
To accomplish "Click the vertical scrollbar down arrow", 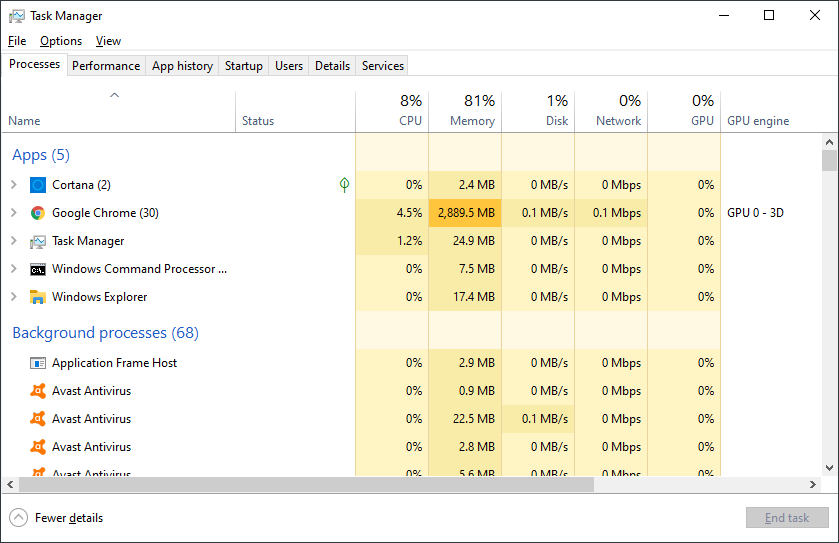I will coord(829,468).
